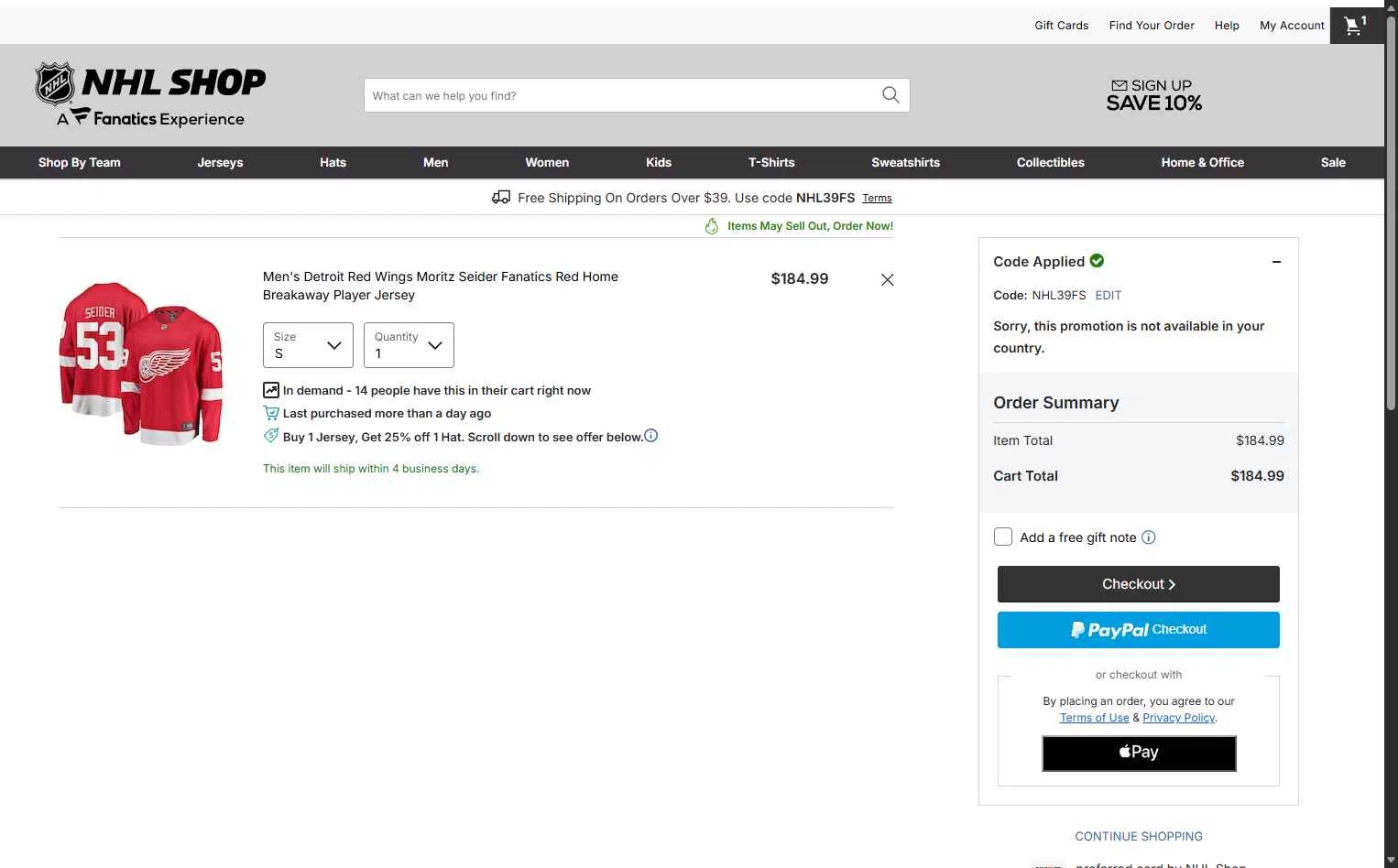The height and width of the screenshot is (868, 1398).
Task: Open the Sale menu
Action: 1333,162
